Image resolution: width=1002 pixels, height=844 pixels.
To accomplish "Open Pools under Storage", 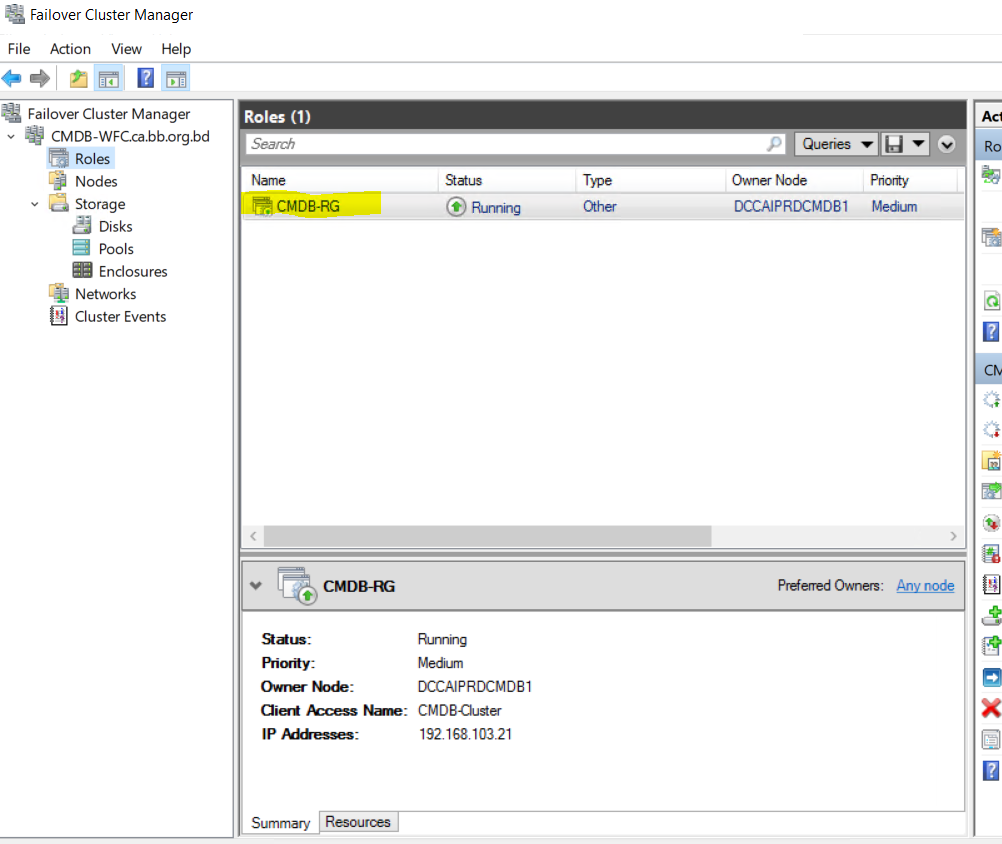I will [116, 249].
